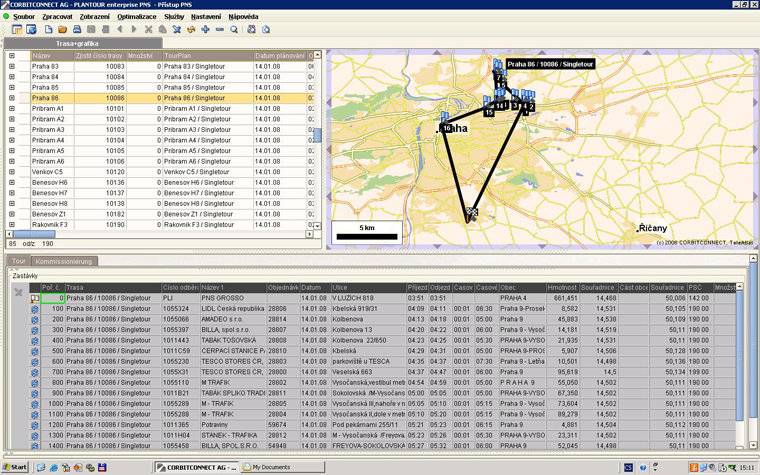The height and width of the screenshot is (475, 760).
Task: Click the Ulice column header in Zastávky
Action: point(368,287)
